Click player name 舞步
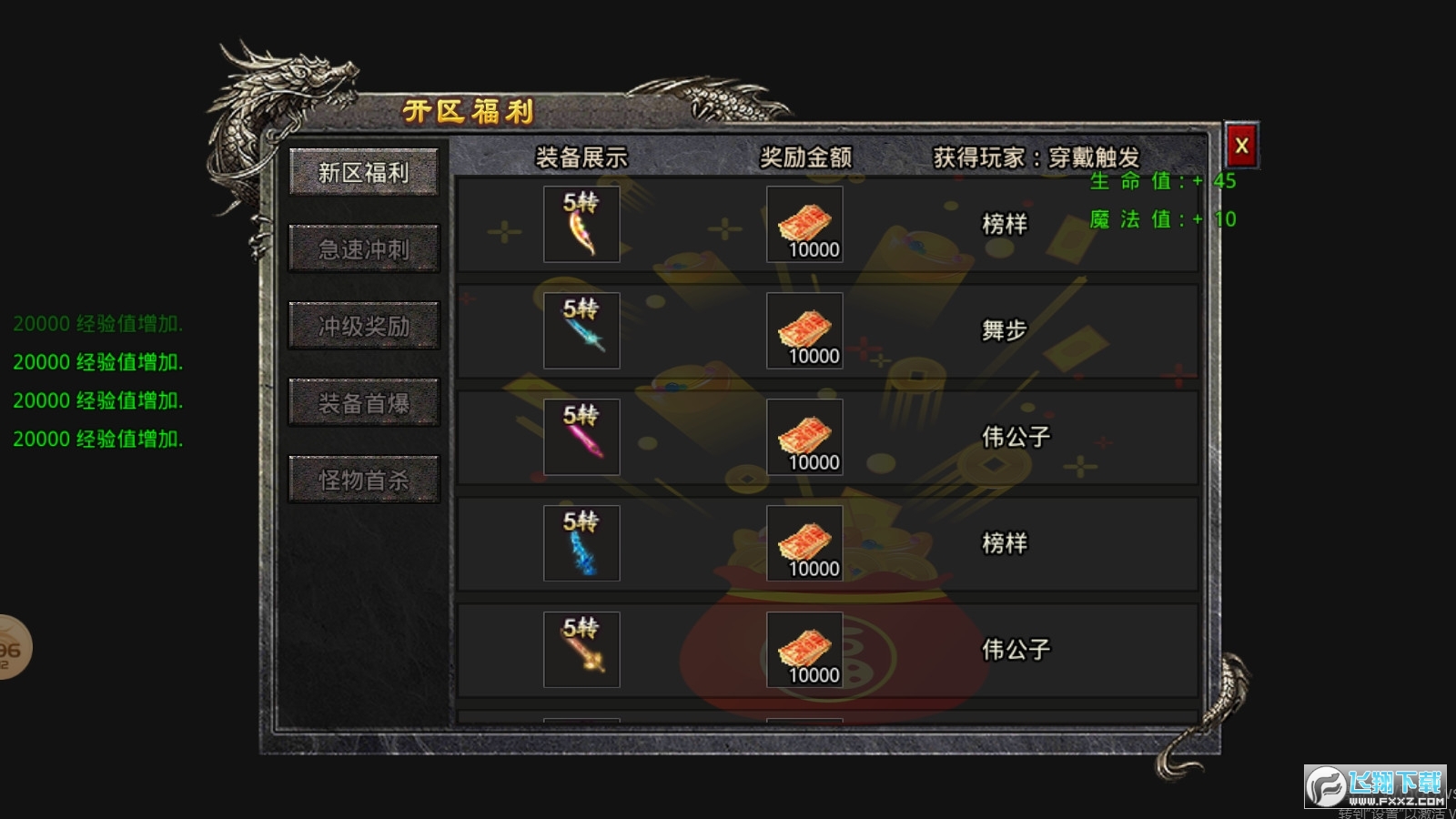This screenshot has width=1456, height=819. 1005,330
